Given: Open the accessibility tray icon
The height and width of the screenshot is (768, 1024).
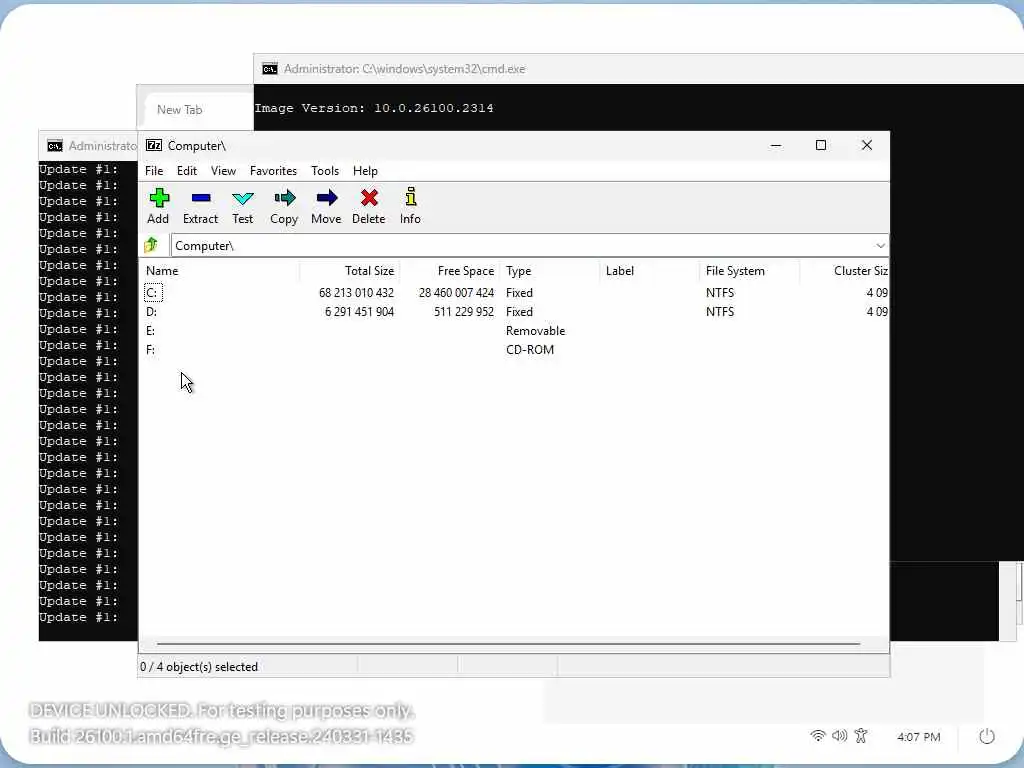Looking at the screenshot, I should 861,736.
